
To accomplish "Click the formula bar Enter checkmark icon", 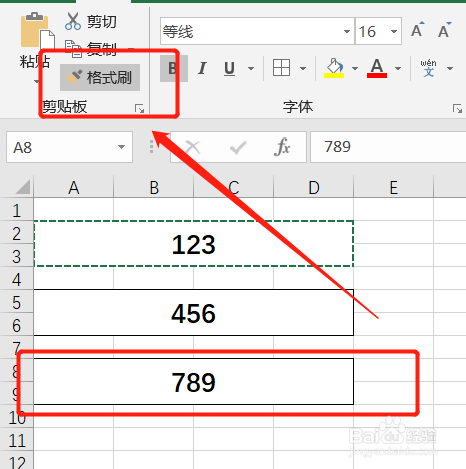I will tap(238, 147).
